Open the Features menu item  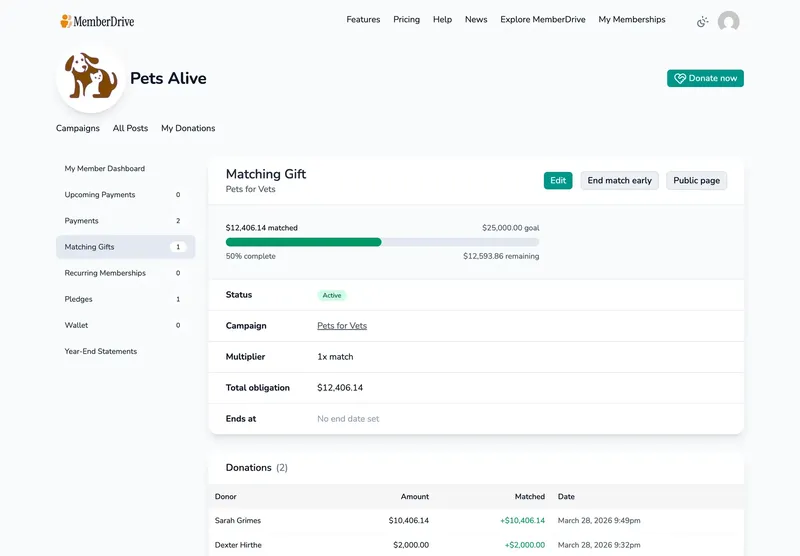[x=363, y=19]
